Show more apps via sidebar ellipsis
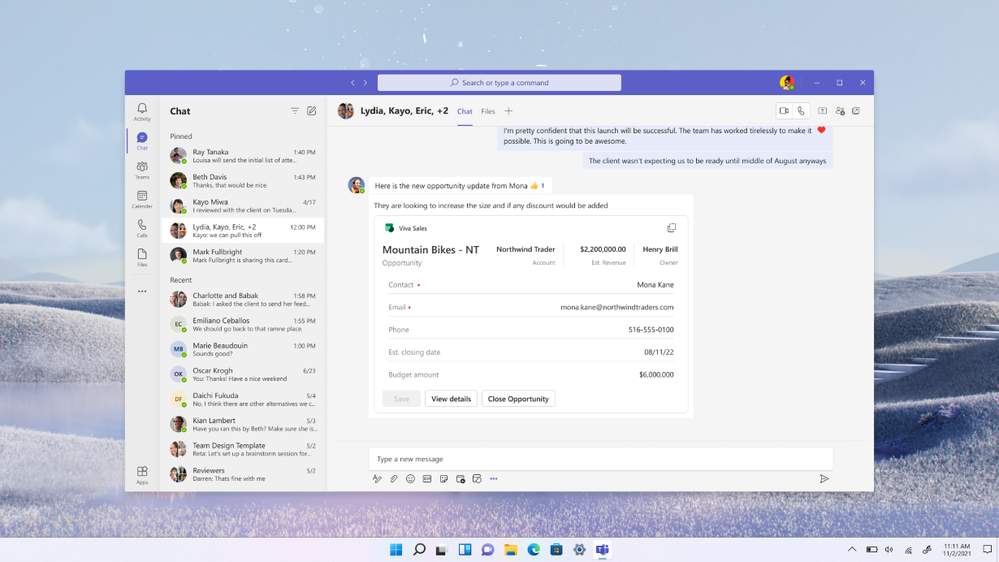Screen dimensions: 999x562 point(142,291)
